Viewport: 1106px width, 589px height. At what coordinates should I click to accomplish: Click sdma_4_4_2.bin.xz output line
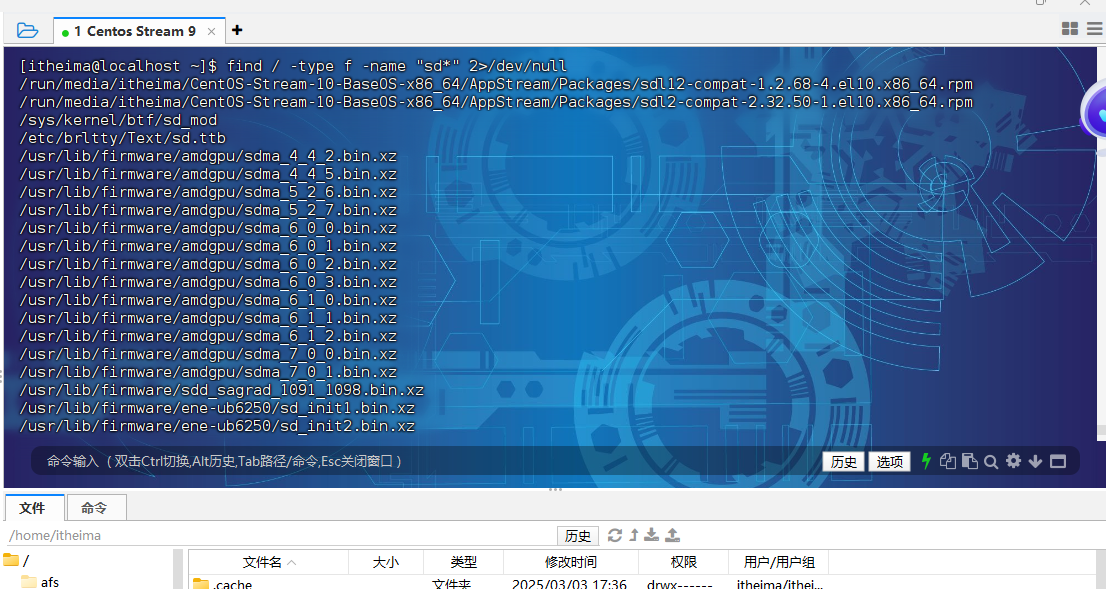pyautogui.click(x=208, y=156)
